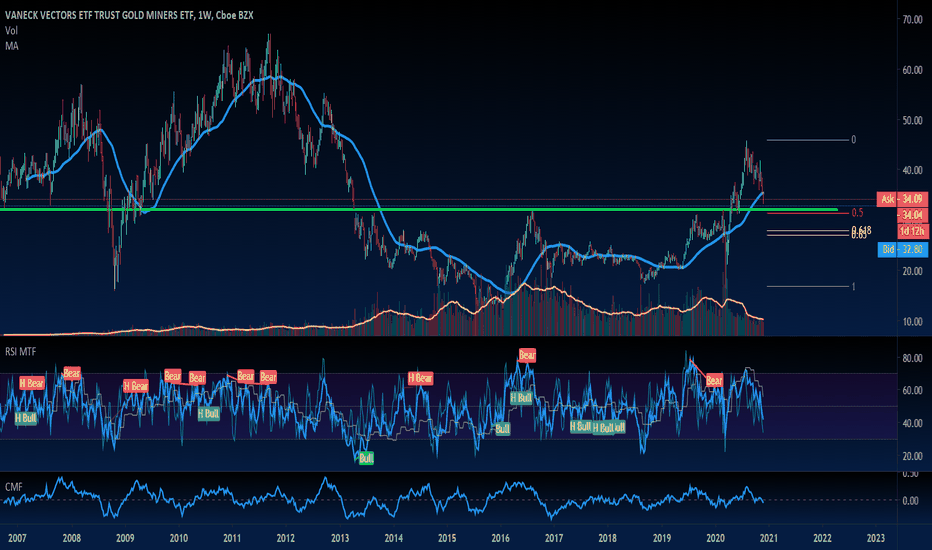Viewport: 932px width, 550px height.
Task: Click the H Bear label near 2014 in RSI
Action: pyautogui.click(x=420, y=378)
